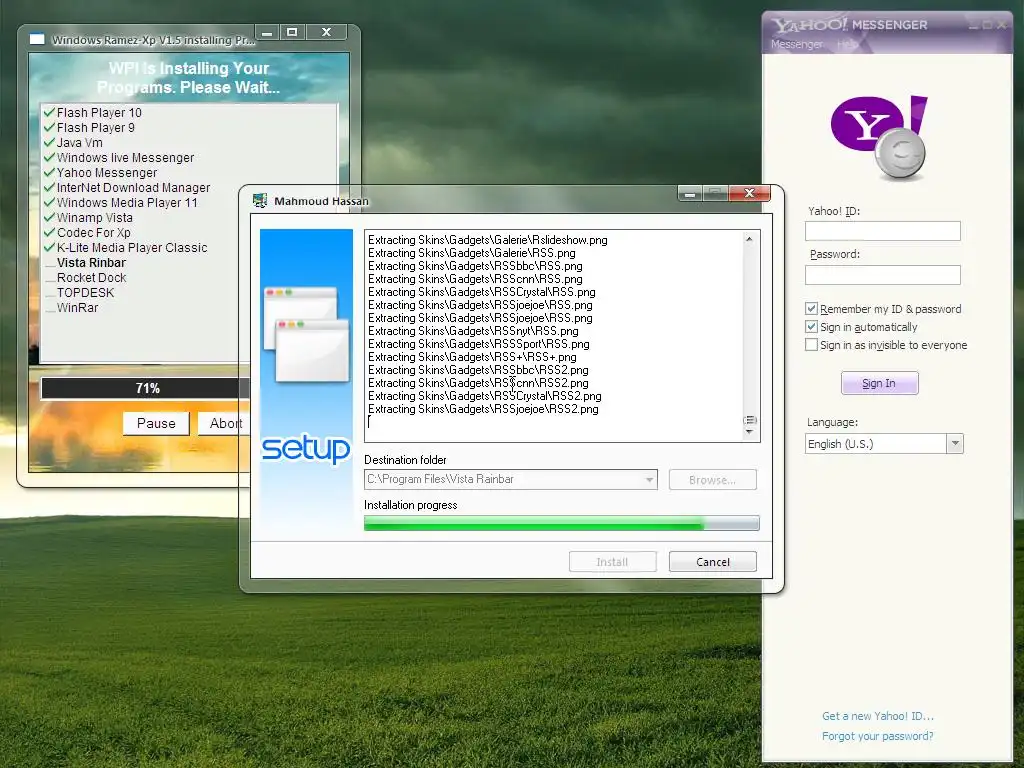
Task: Select Vista Rinbar in the install list
Action: tap(91, 263)
